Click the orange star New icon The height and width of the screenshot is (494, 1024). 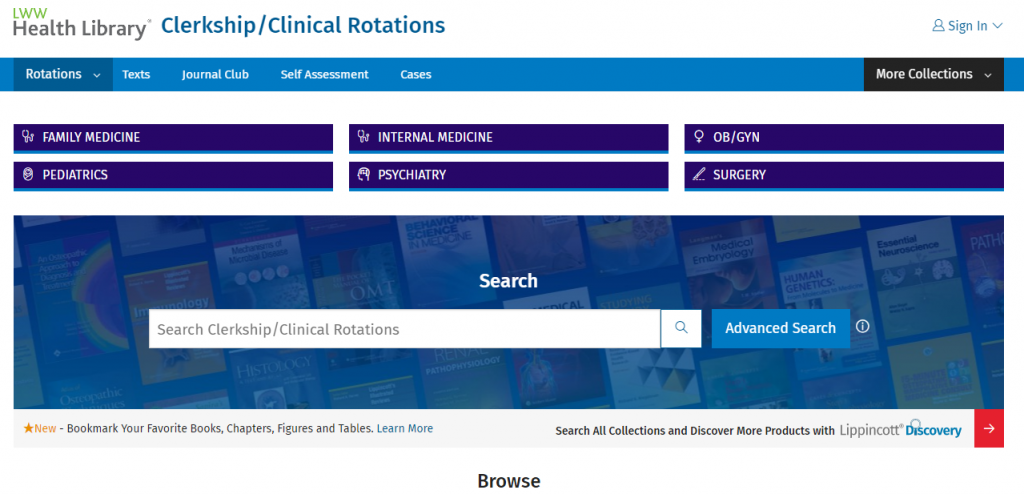[28, 429]
